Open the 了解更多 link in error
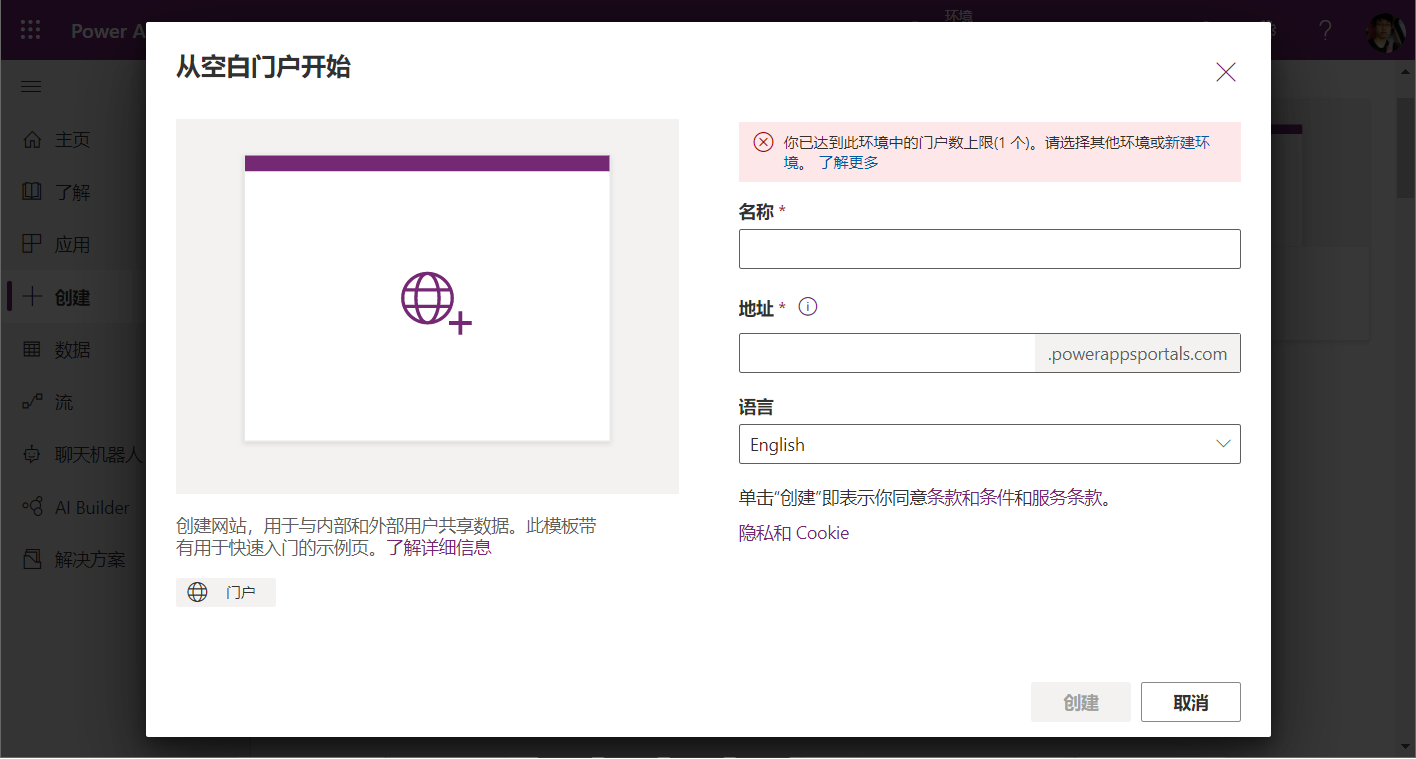The width and height of the screenshot is (1416, 759). [x=849, y=162]
